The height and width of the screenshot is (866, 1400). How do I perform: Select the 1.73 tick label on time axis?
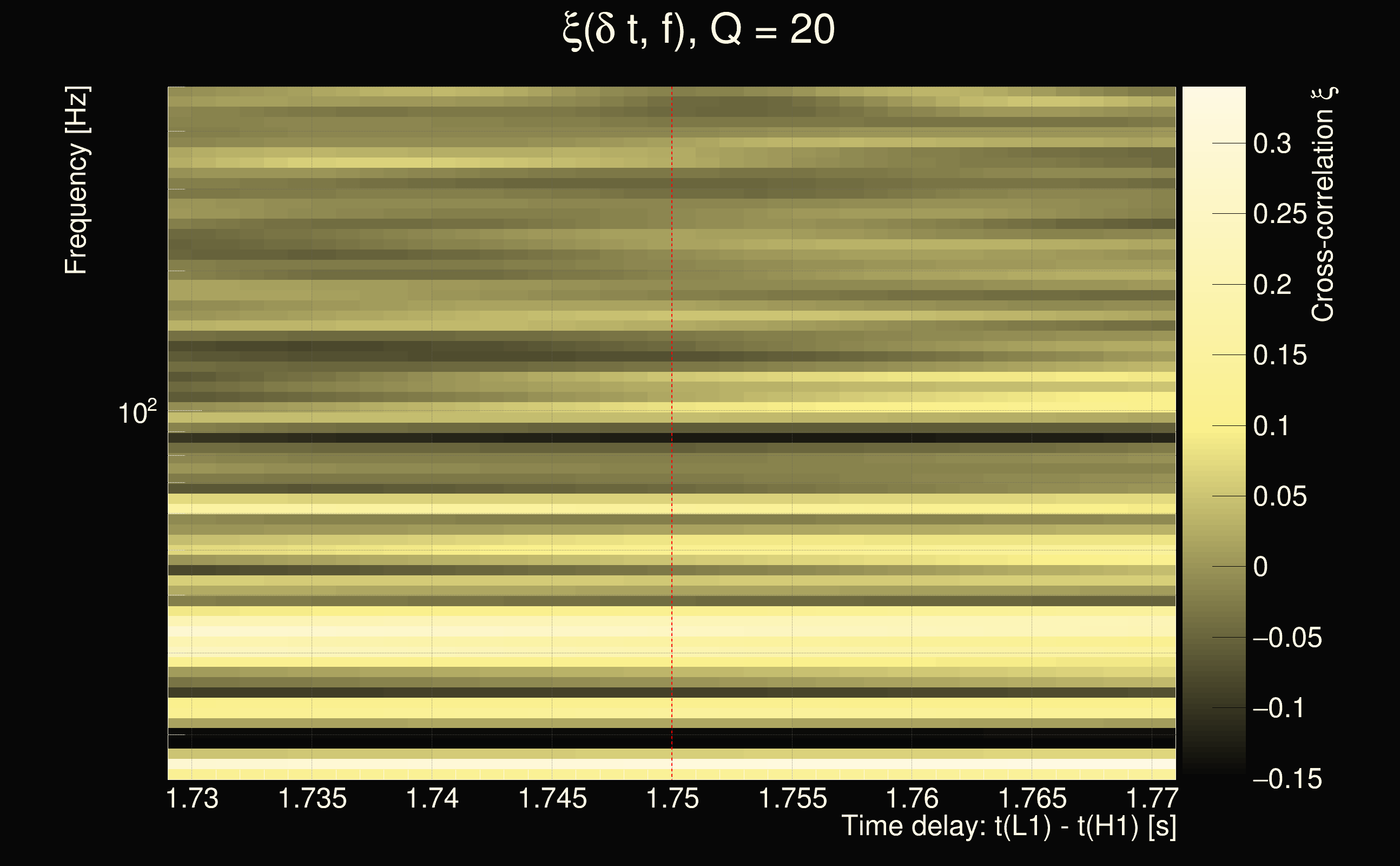193,798
